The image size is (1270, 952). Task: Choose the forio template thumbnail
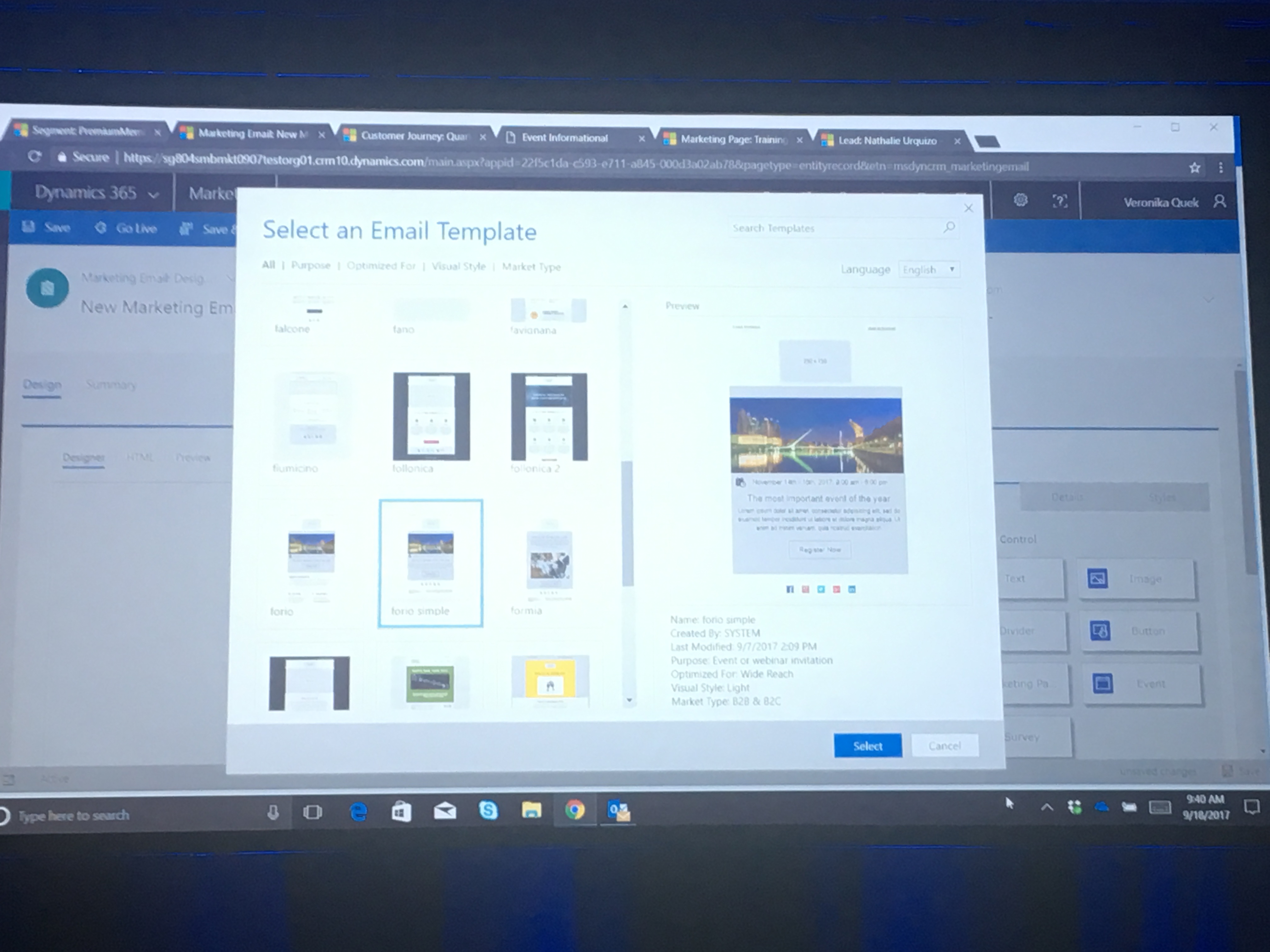point(311,560)
